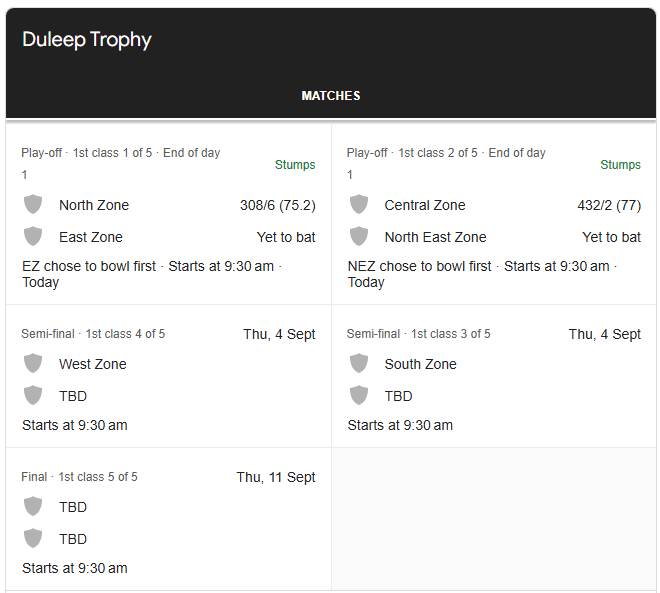The width and height of the screenshot is (660, 593).
Task: Click first TBD shield in Final match
Action: point(33,507)
